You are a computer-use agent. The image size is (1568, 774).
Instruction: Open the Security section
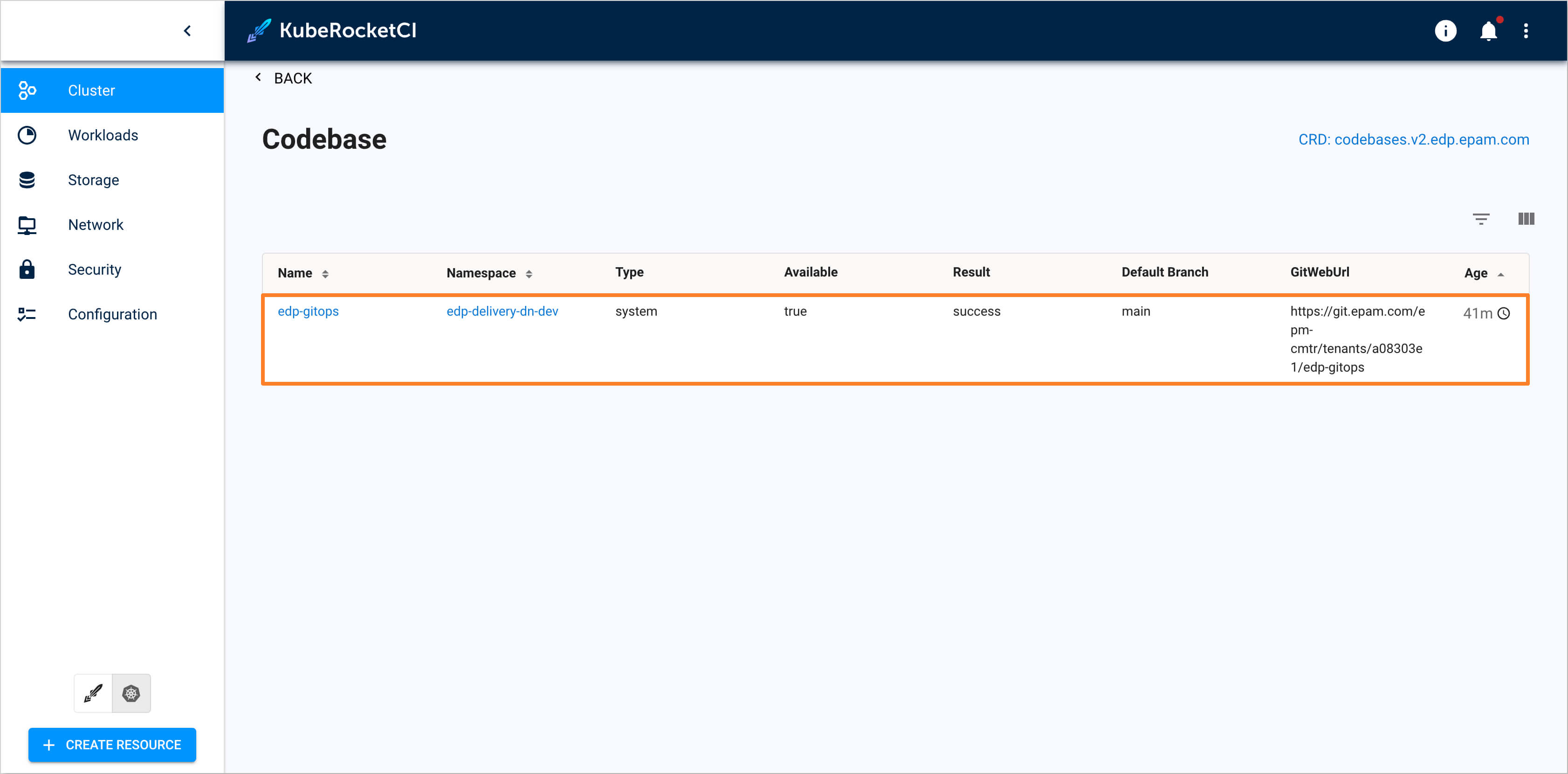tap(94, 269)
